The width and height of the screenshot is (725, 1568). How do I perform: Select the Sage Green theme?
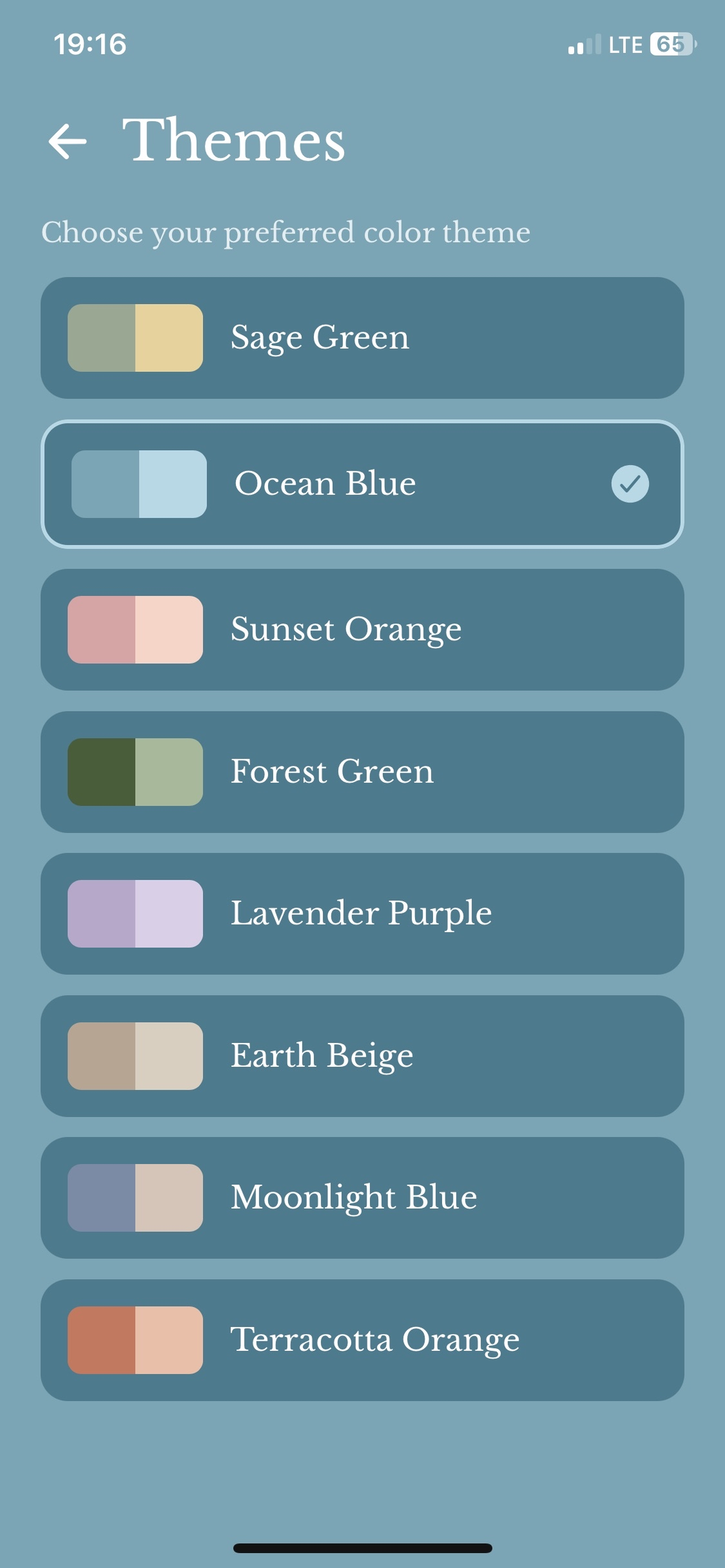pos(362,338)
